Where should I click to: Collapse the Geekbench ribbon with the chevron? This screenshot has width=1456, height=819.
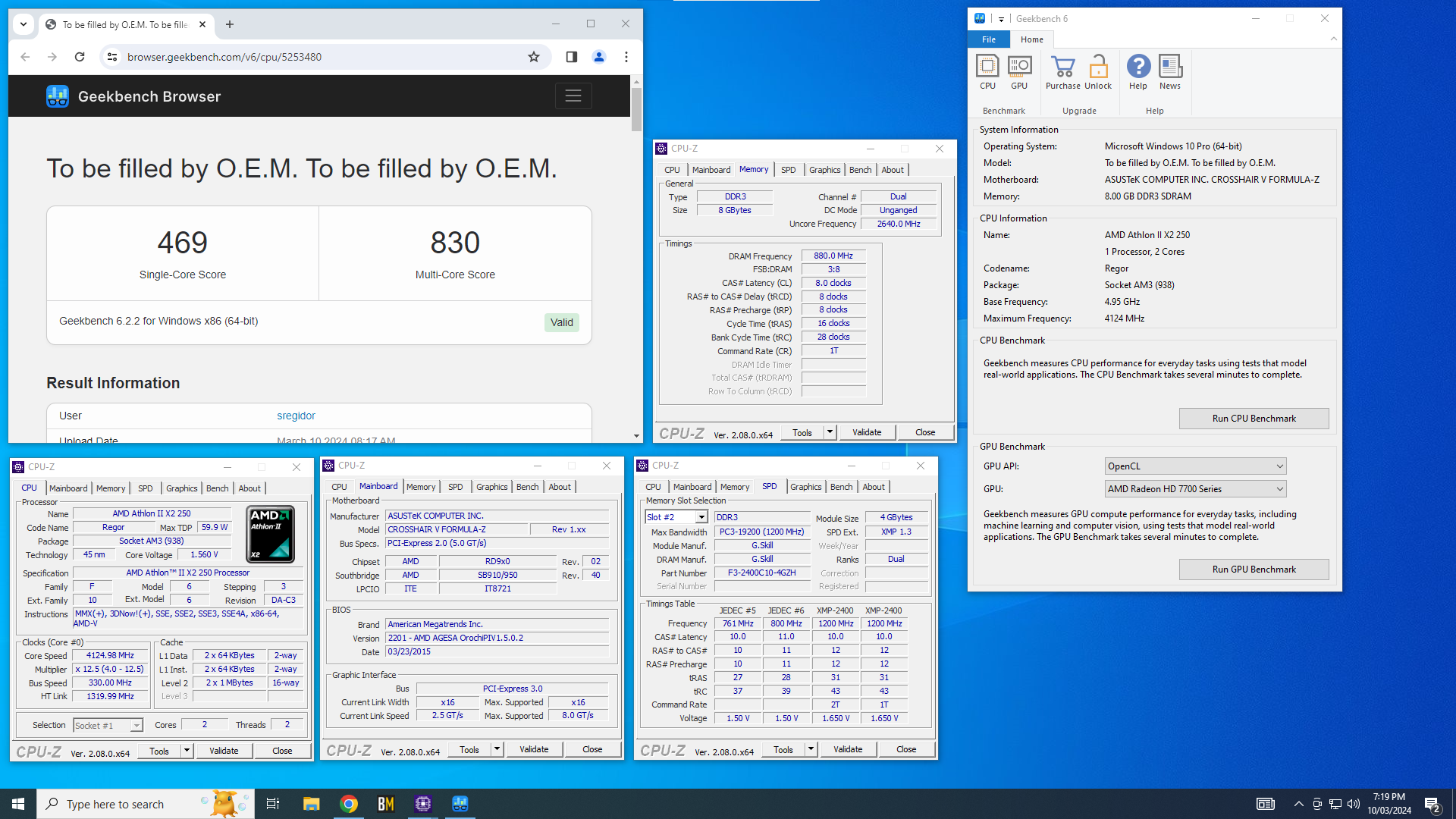pyautogui.click(x=1333, y=39)
